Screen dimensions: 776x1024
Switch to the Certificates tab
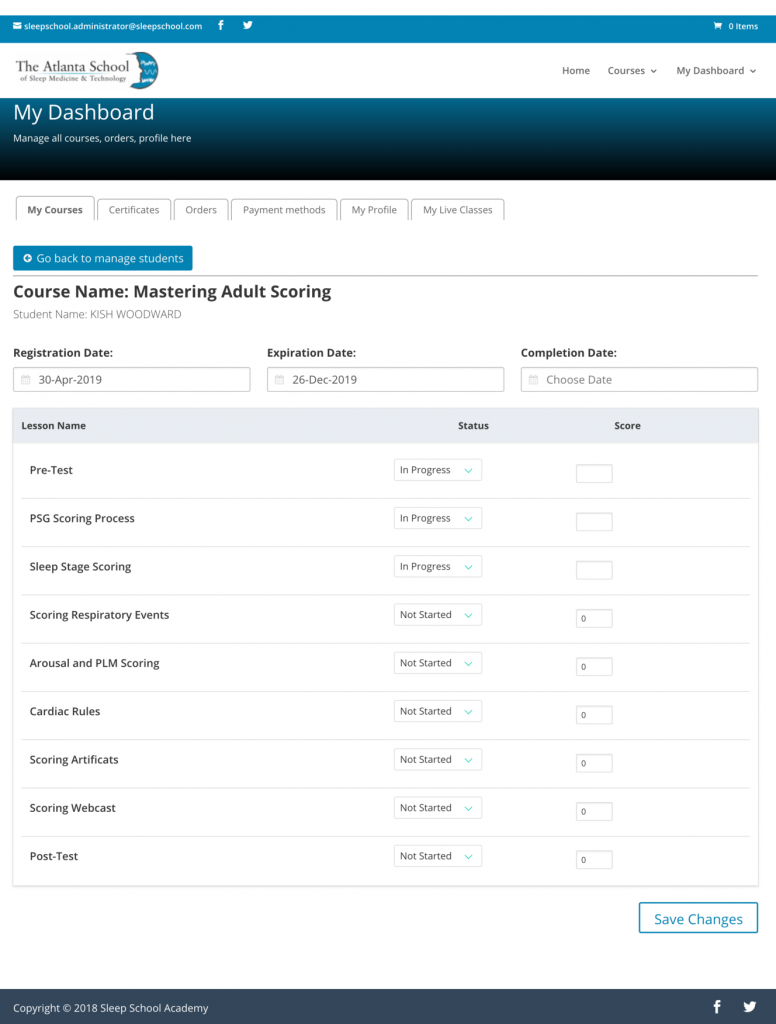tap(134, 210)
